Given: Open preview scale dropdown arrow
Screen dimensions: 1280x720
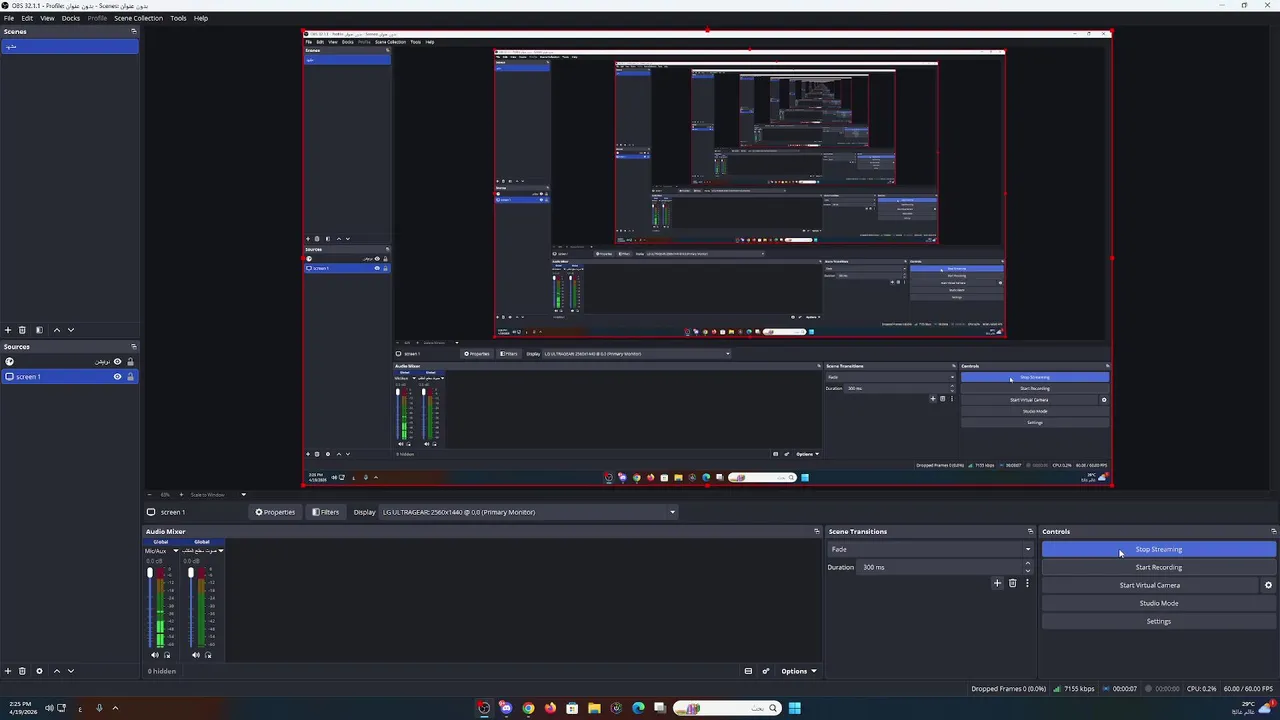Looking at the screenshot, I should coord(243,495).
